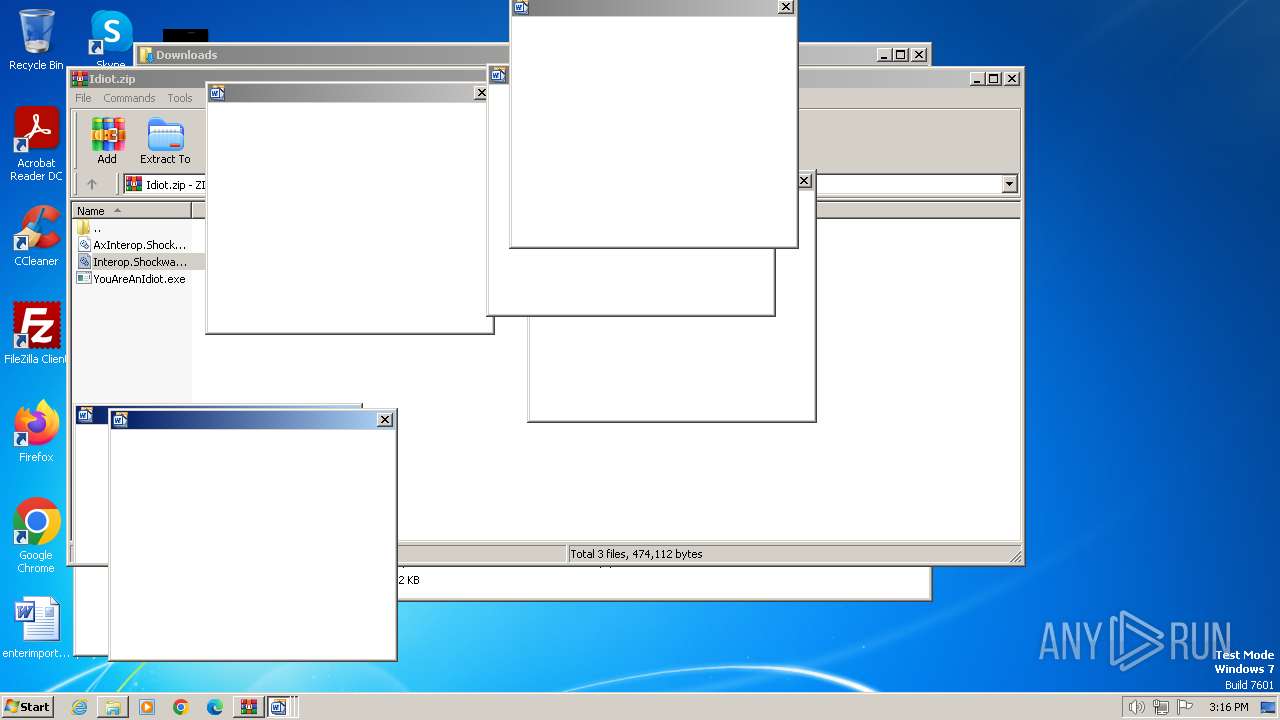The height and width of the screenshot is (720, 1280).
Task: Go up one level with WinRAR's arrow
Action: click(x=92, y=184)
